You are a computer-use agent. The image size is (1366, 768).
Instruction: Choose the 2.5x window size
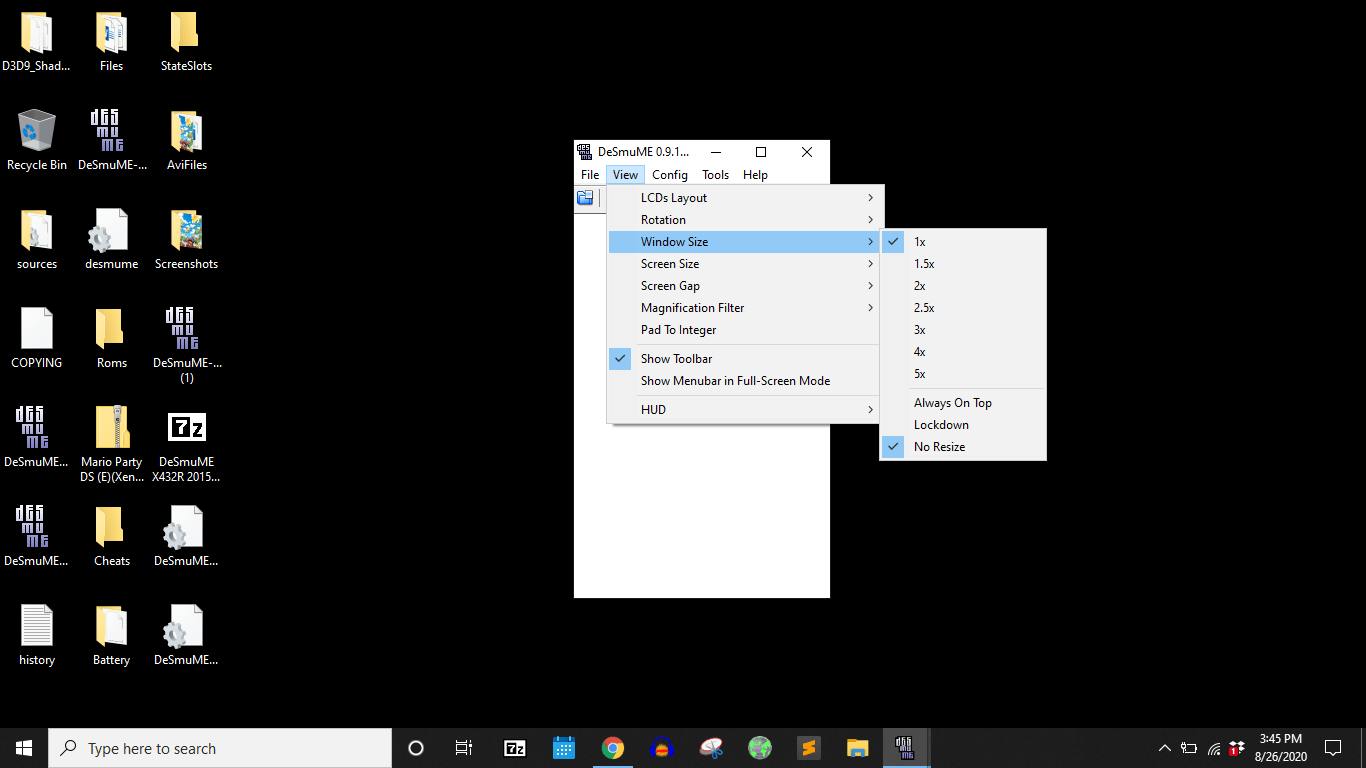[x=963, y=308]
